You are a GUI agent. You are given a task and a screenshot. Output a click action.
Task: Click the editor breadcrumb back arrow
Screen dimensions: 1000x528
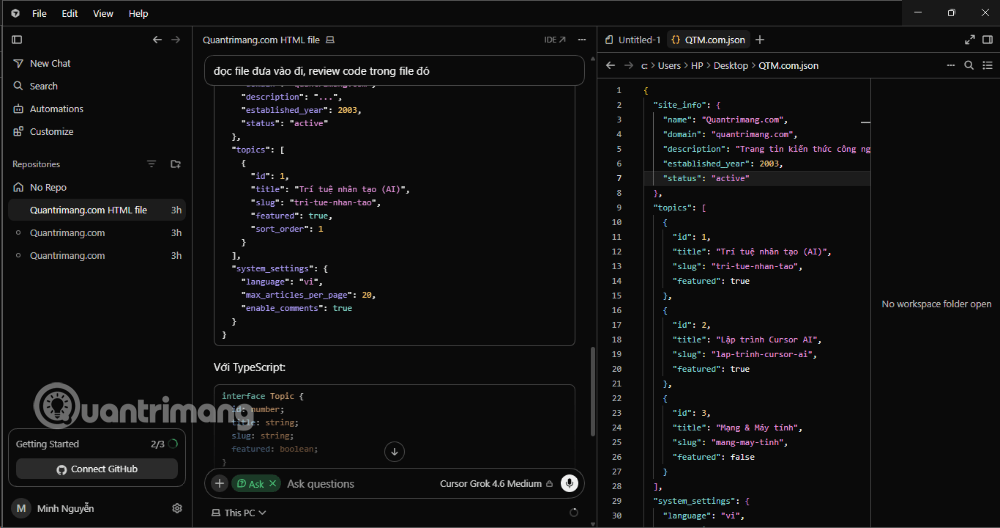(x=610, y=65)
